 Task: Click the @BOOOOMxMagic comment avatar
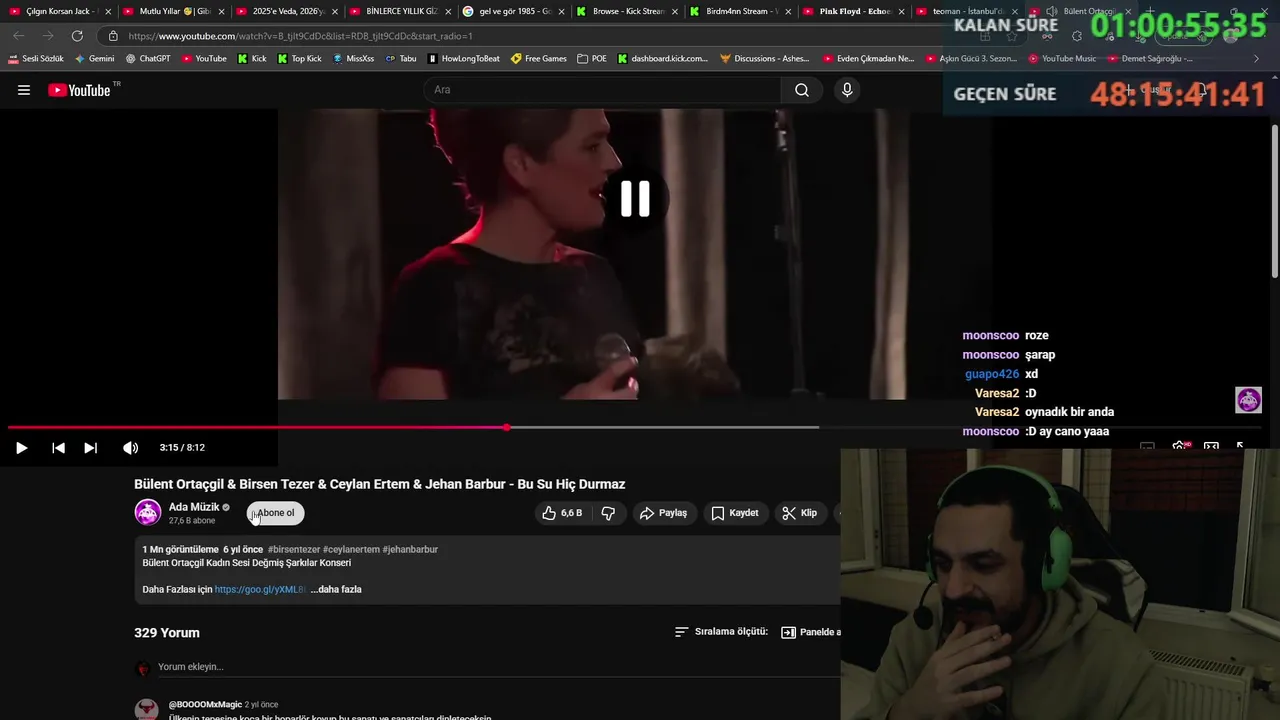tap(147, 709)
